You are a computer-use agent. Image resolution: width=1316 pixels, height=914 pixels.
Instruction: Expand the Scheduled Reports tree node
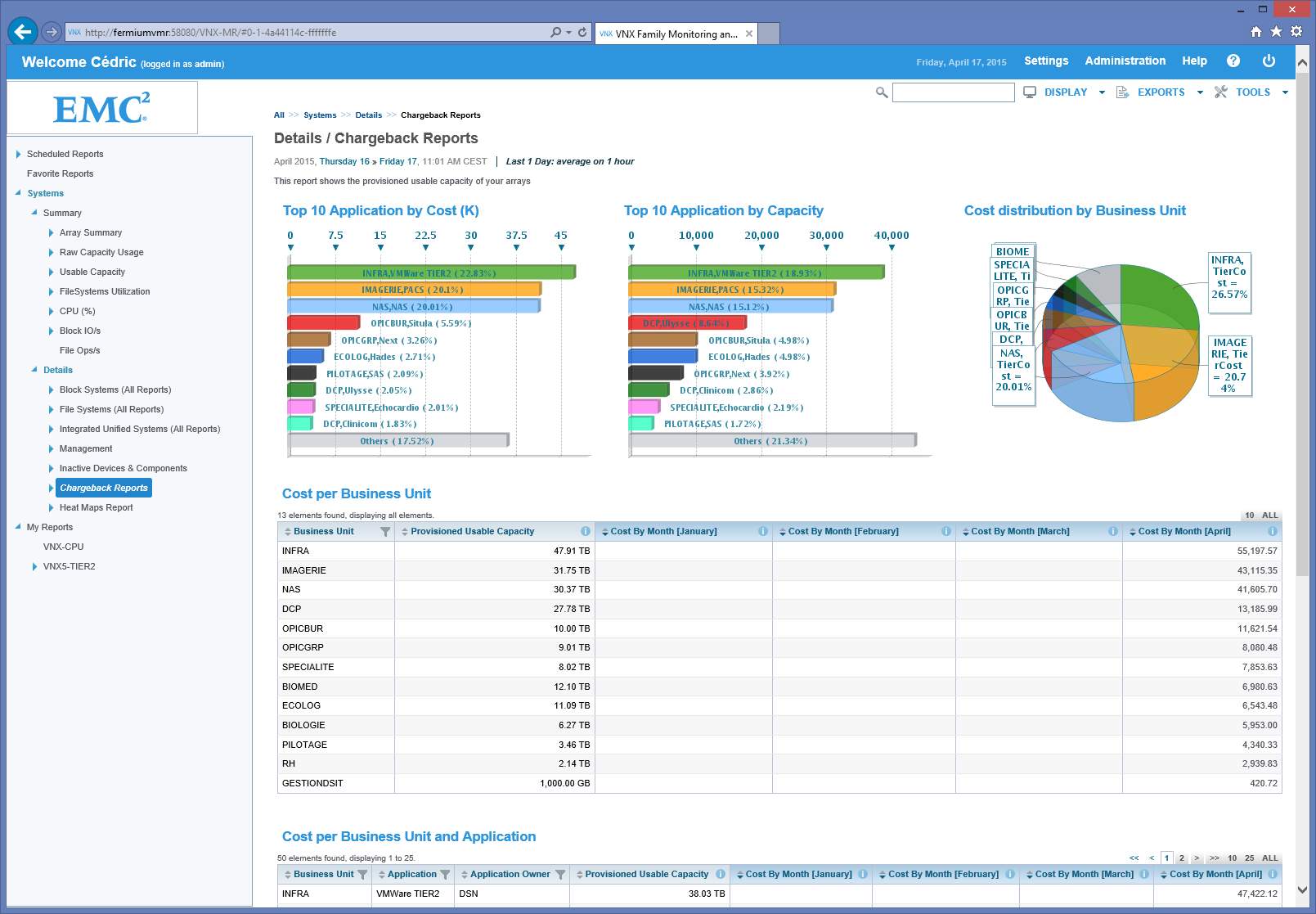click(x=18, y=154)
